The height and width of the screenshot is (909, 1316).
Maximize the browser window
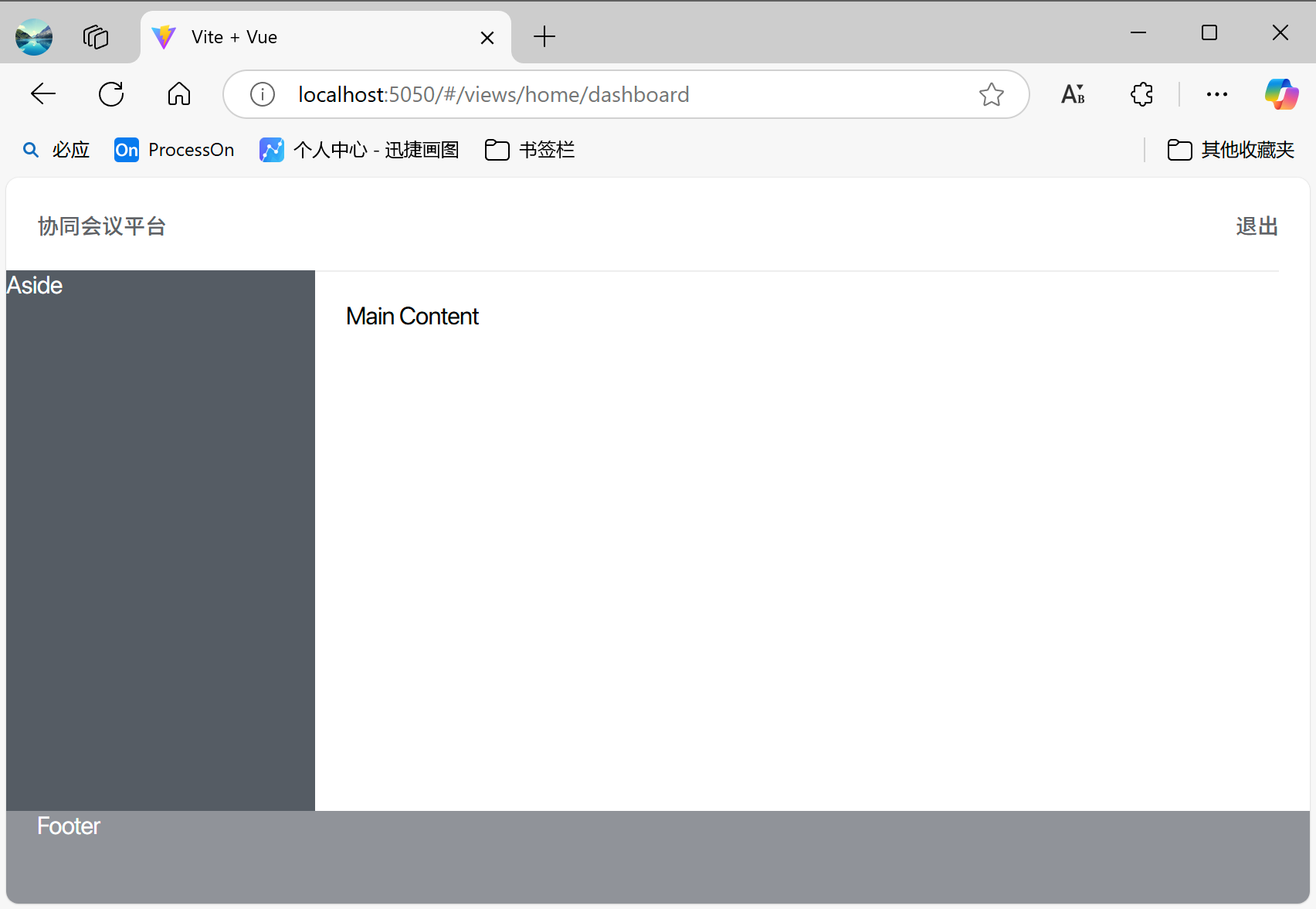(x=1209, y=32)
